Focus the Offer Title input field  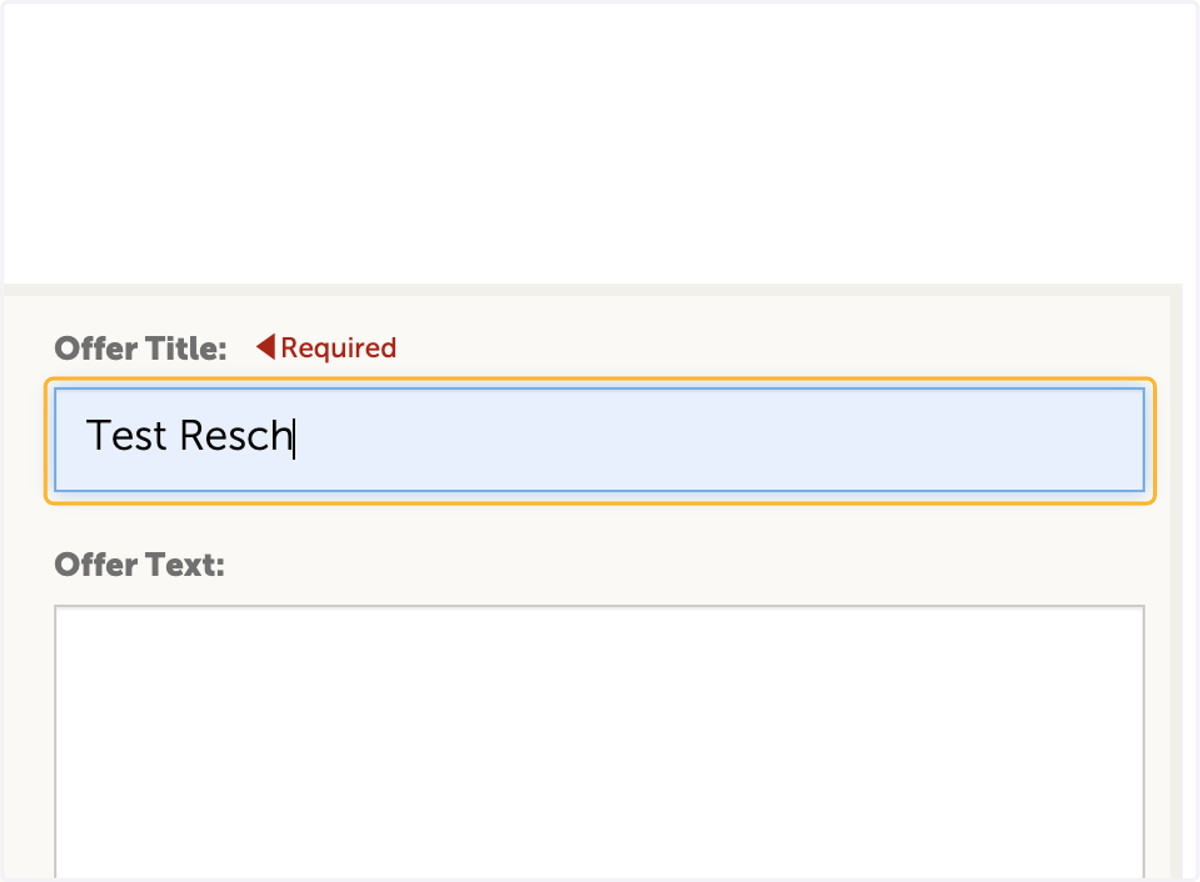pos(599,440)
